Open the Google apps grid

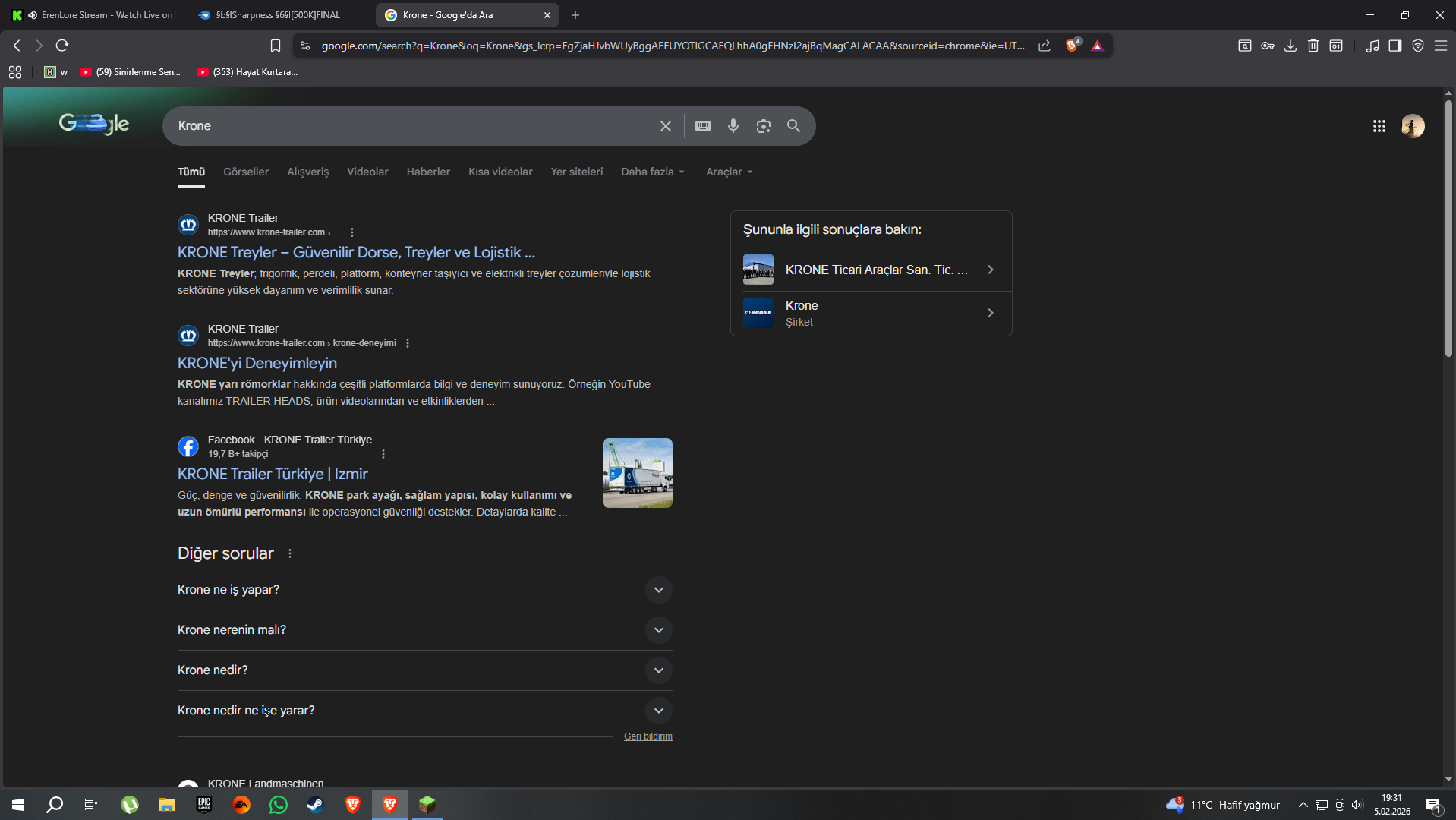pos(1379,126)
